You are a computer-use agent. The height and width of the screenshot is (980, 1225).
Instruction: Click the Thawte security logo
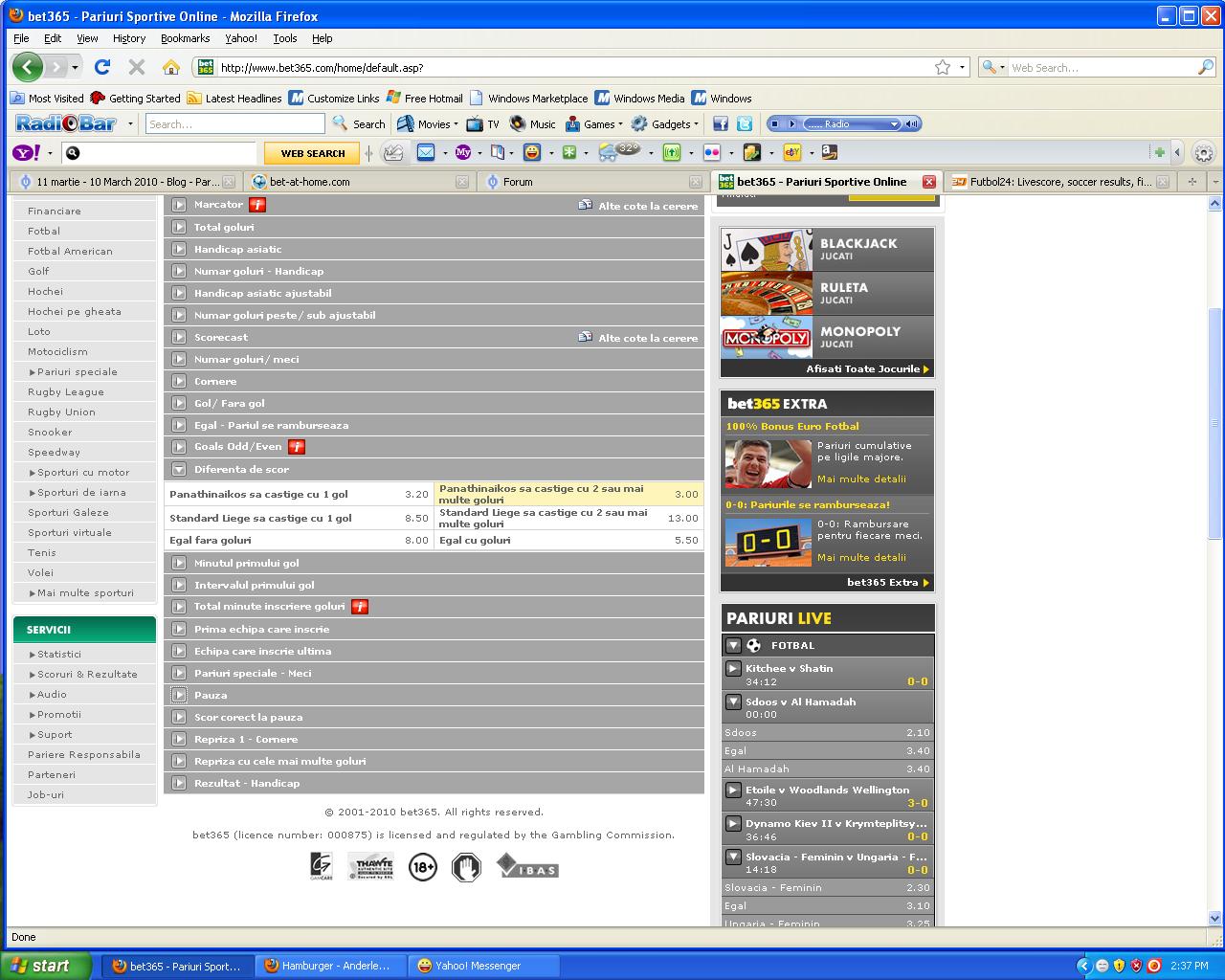click(370, 866)
